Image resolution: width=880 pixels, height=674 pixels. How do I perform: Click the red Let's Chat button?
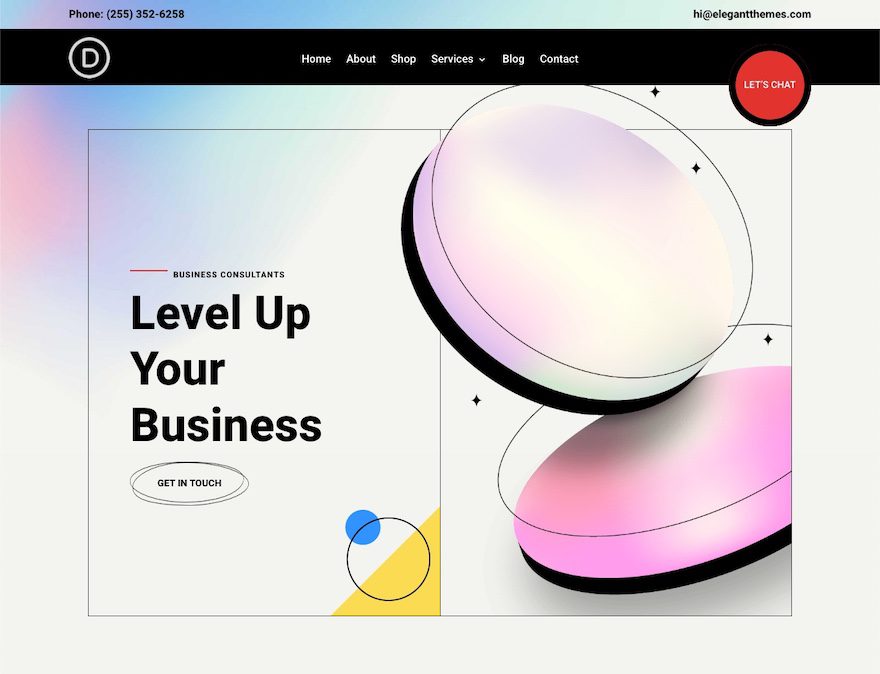769,85
